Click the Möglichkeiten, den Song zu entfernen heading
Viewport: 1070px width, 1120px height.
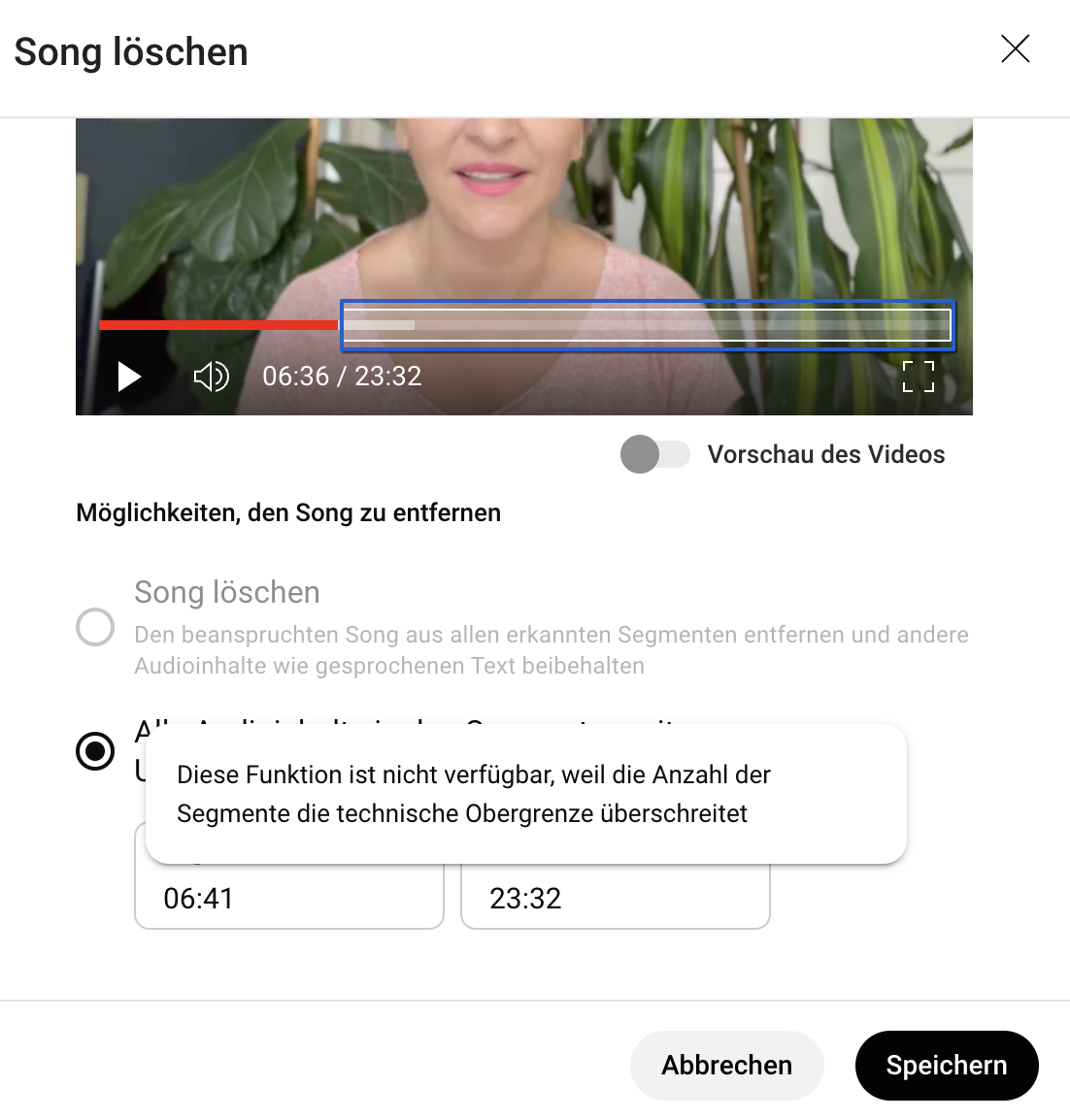pos(288,512)
